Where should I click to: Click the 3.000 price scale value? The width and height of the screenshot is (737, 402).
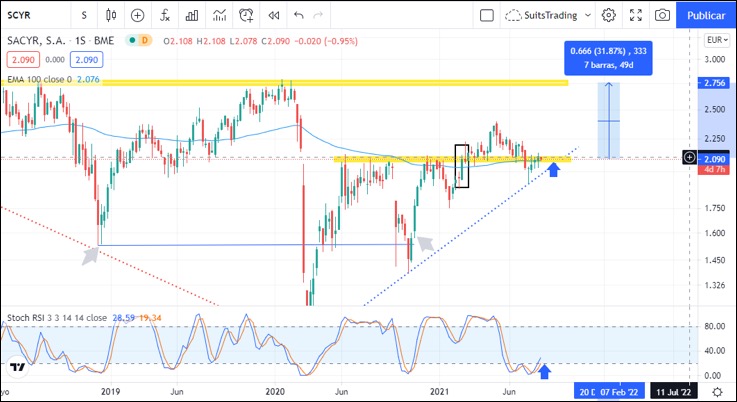715,59
